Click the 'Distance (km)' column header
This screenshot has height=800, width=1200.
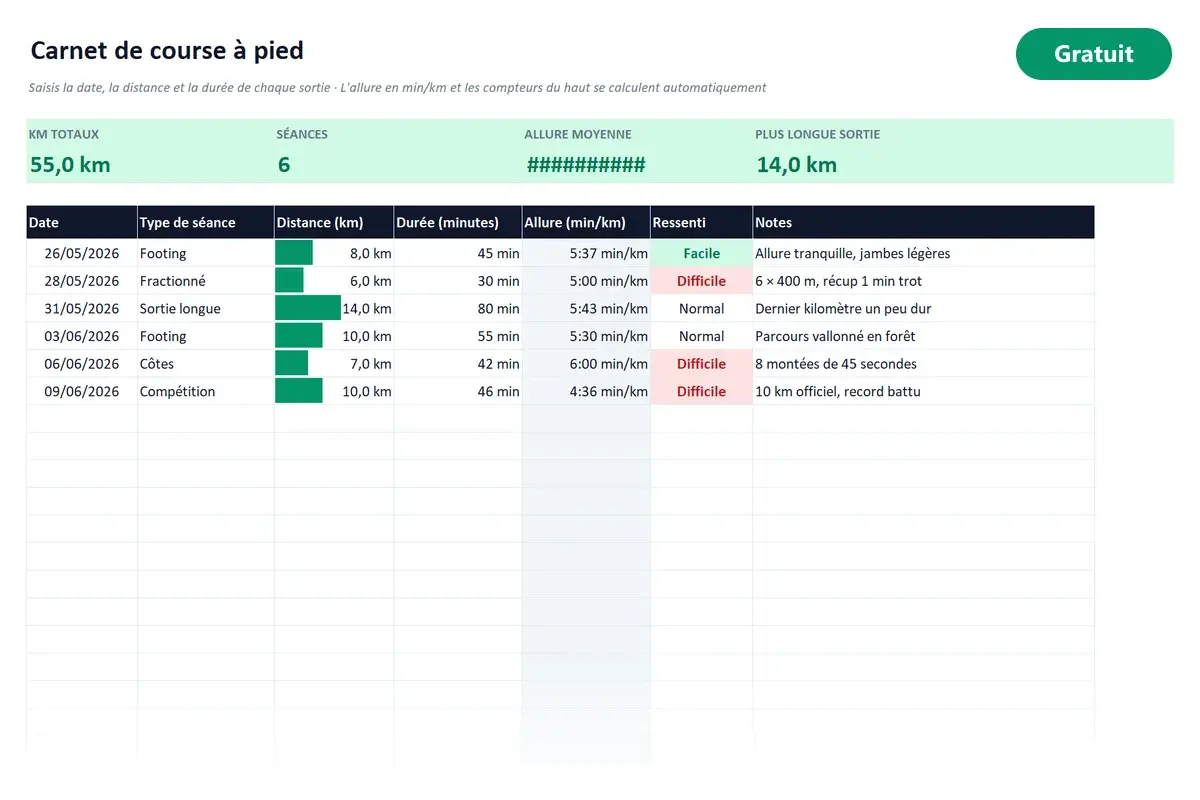point(334,222)
